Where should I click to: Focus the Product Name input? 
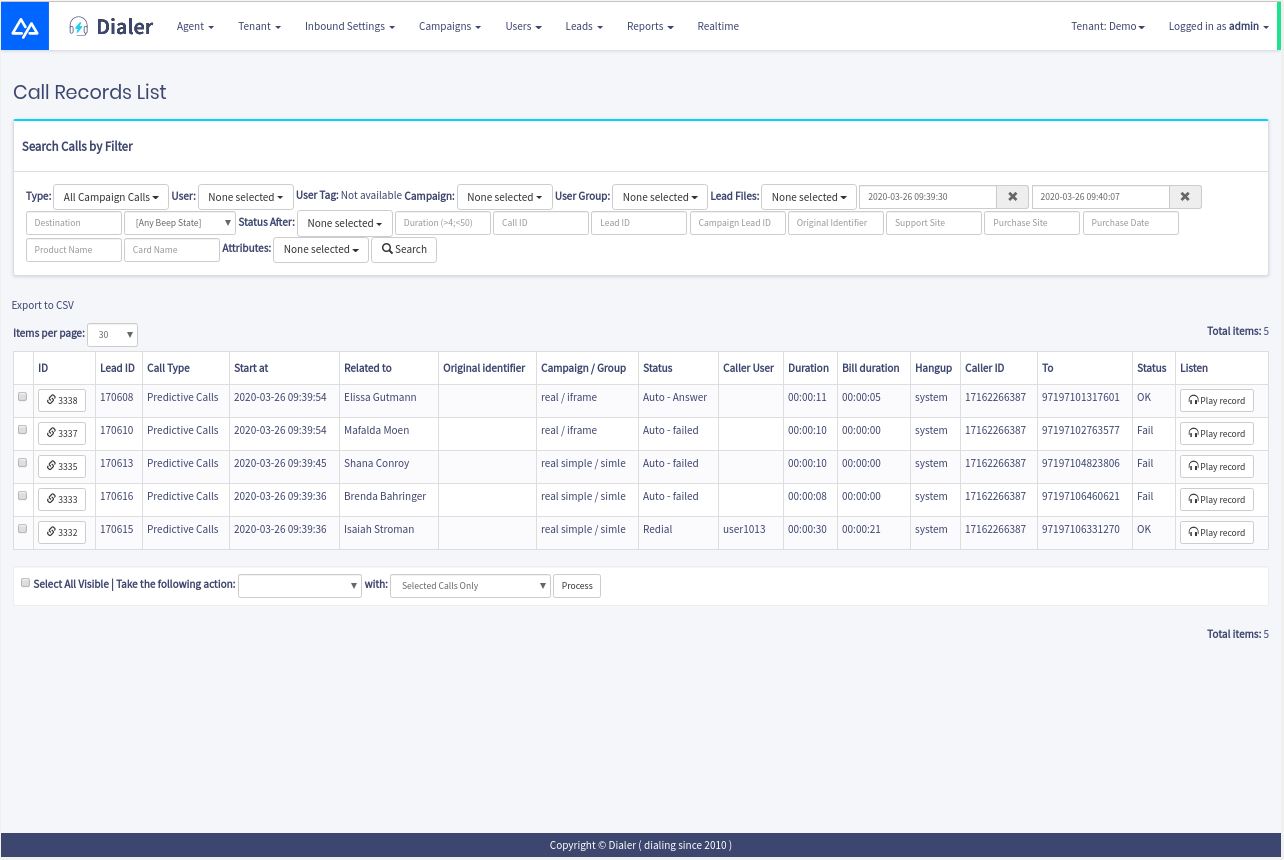(x=74, y=249)
